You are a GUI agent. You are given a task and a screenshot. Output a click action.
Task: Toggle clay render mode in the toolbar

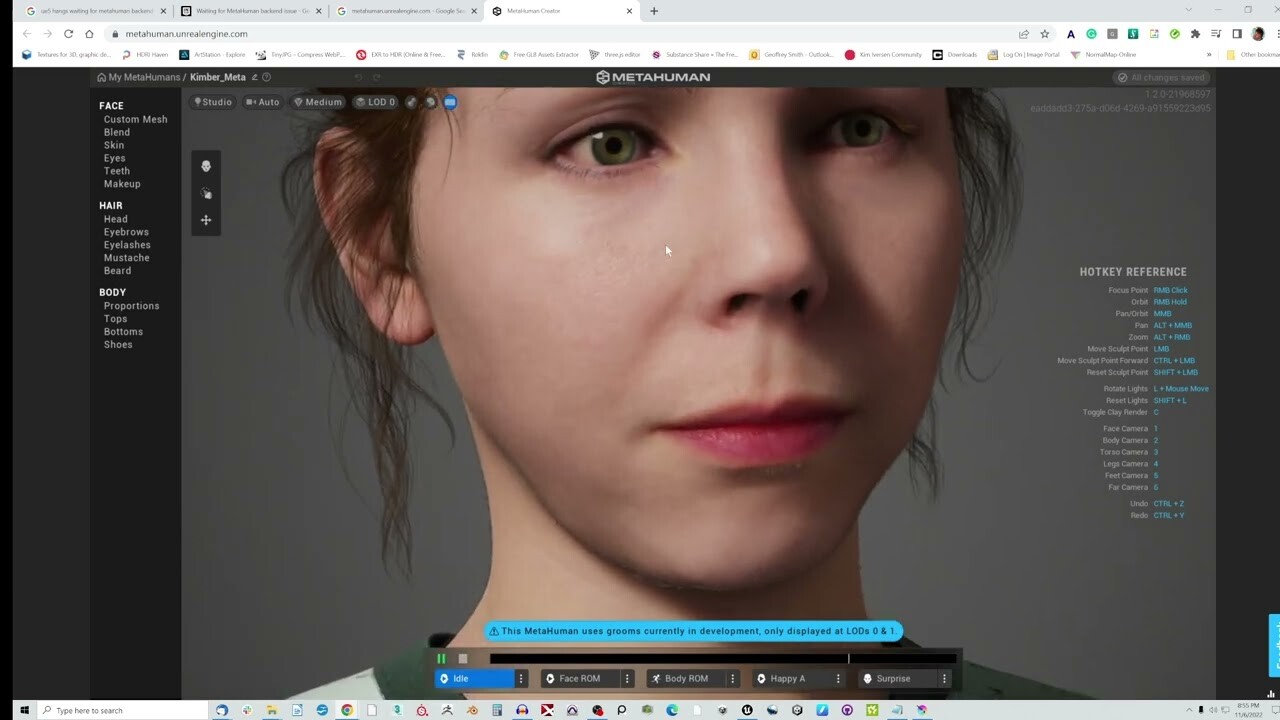(x=411, y=101)
